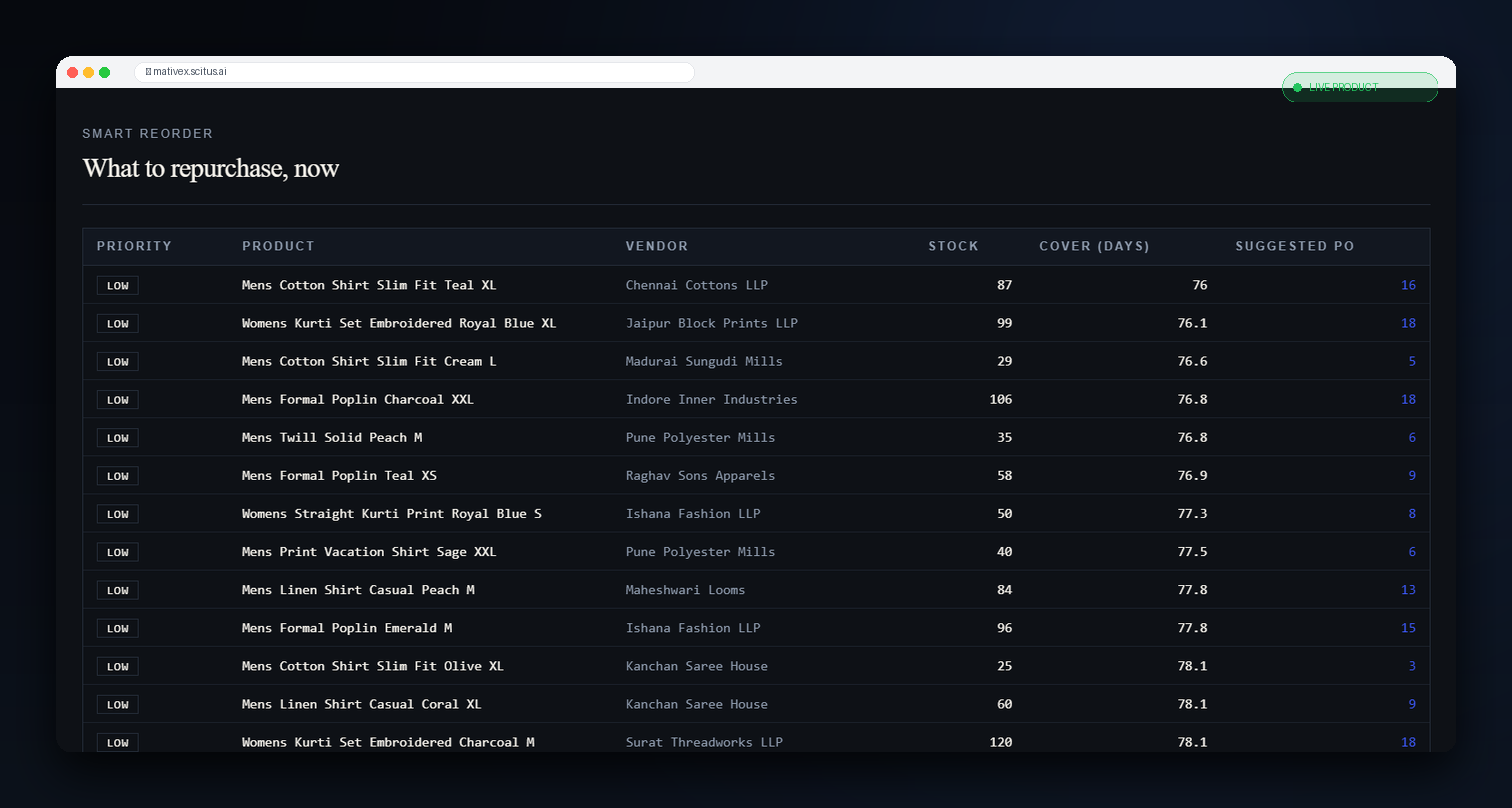1512x808 pixels.
Task: Click the yellow window minimize dot
Action: (x=88, y=72)
